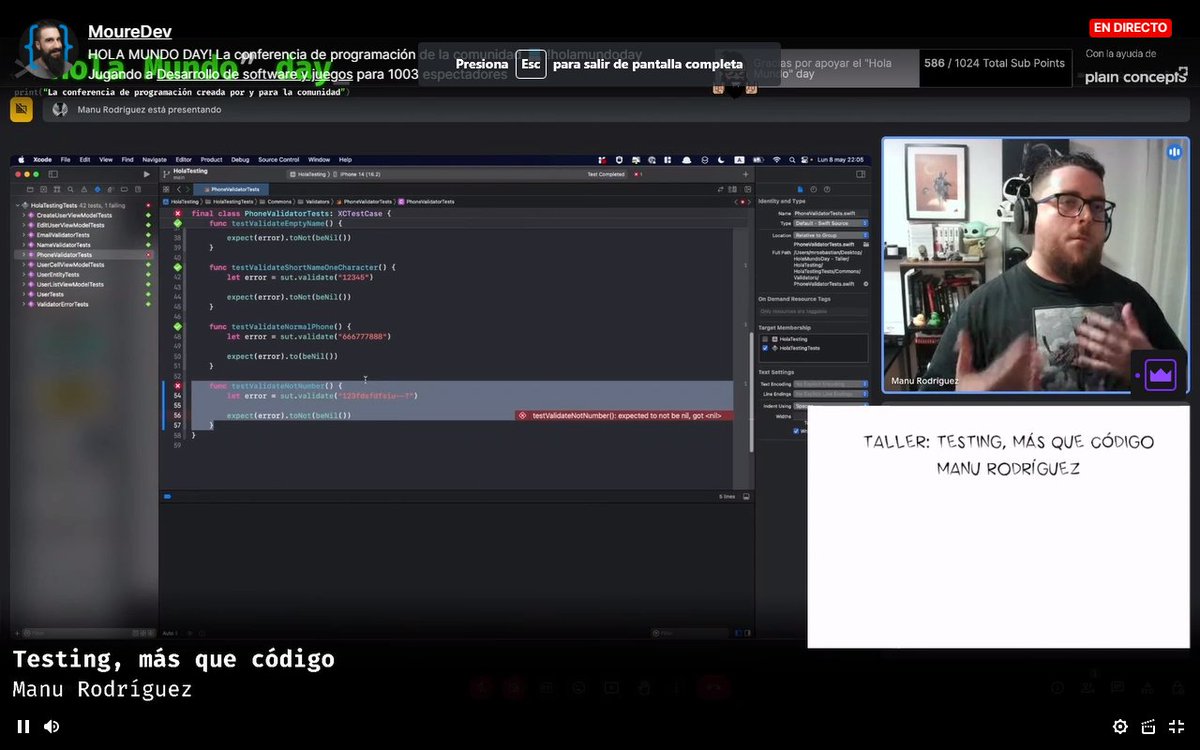The image size is (1200, 750).
Task: Open the Editor menu in Xcode
Action: [184, 159]
